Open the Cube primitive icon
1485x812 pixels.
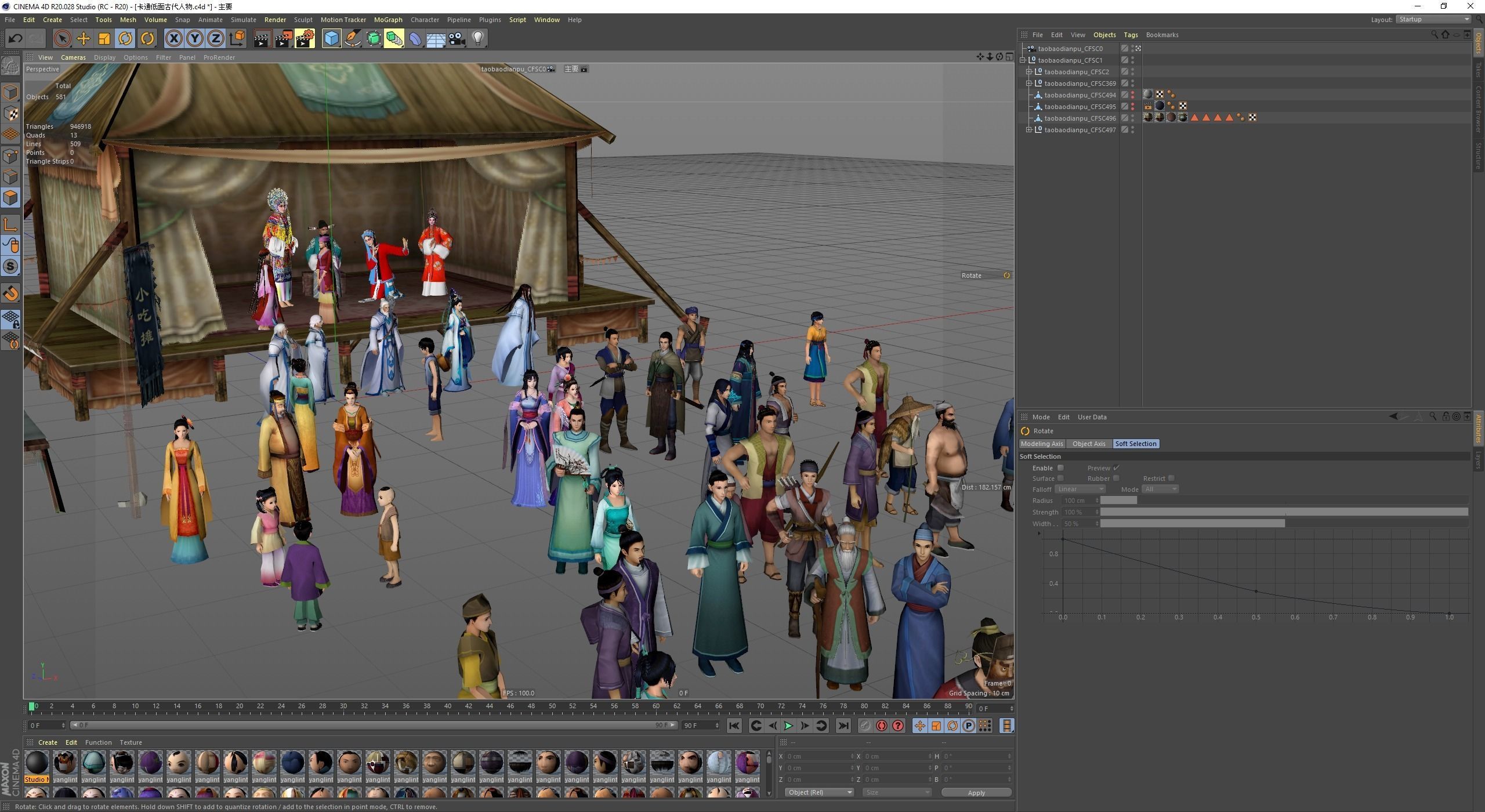331,38
